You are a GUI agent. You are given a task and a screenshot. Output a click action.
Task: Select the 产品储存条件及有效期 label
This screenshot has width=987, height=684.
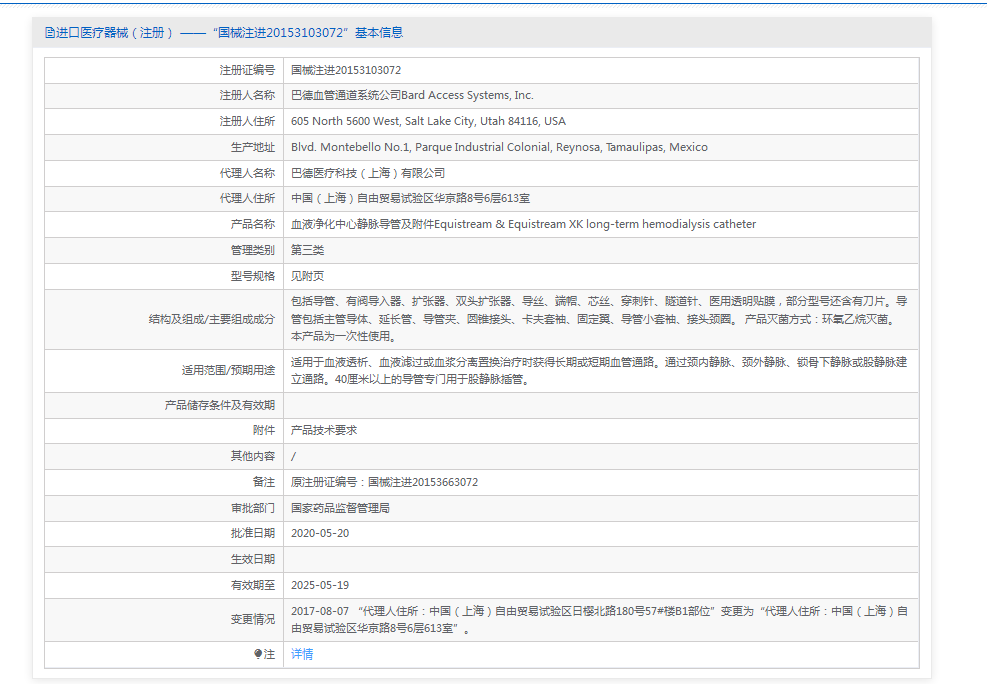pyautogui.click(x=220, y=405)
